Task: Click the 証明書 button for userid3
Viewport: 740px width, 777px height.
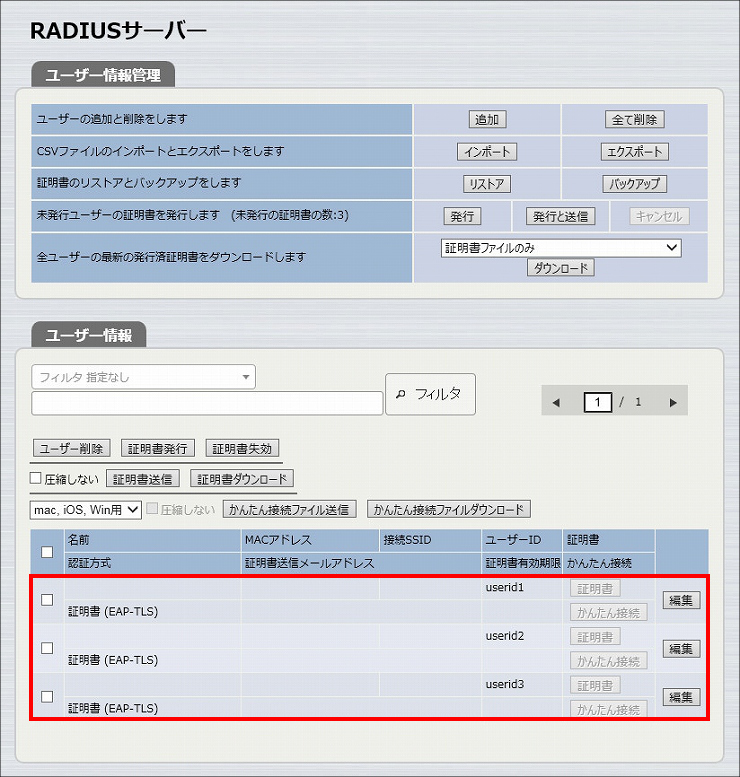Action: click(595, 686)
